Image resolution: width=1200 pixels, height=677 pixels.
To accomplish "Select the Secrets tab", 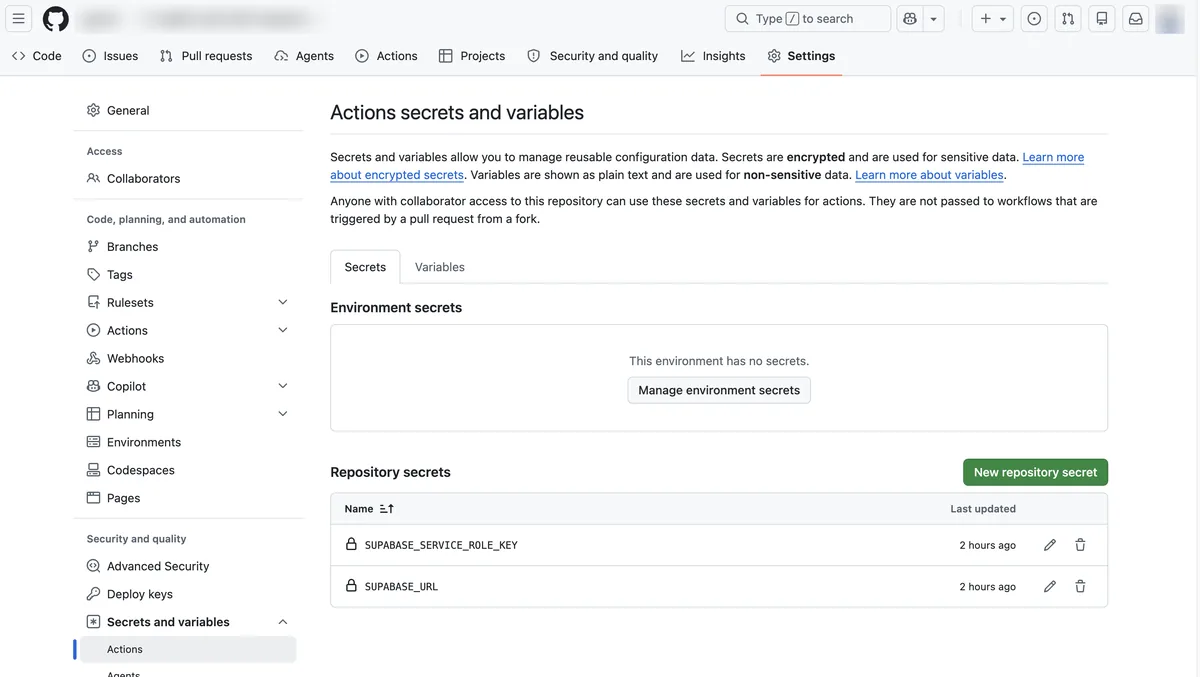I will (365, 267).
